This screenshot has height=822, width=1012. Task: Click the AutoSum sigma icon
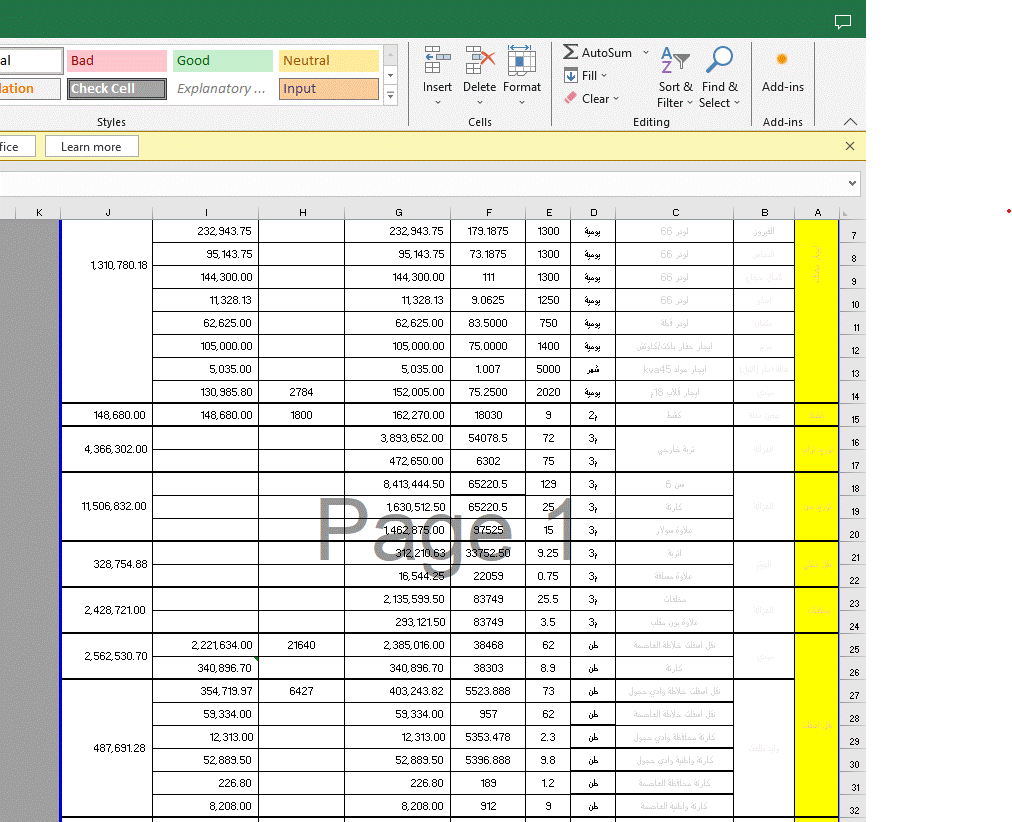click(x=570, y=52)
